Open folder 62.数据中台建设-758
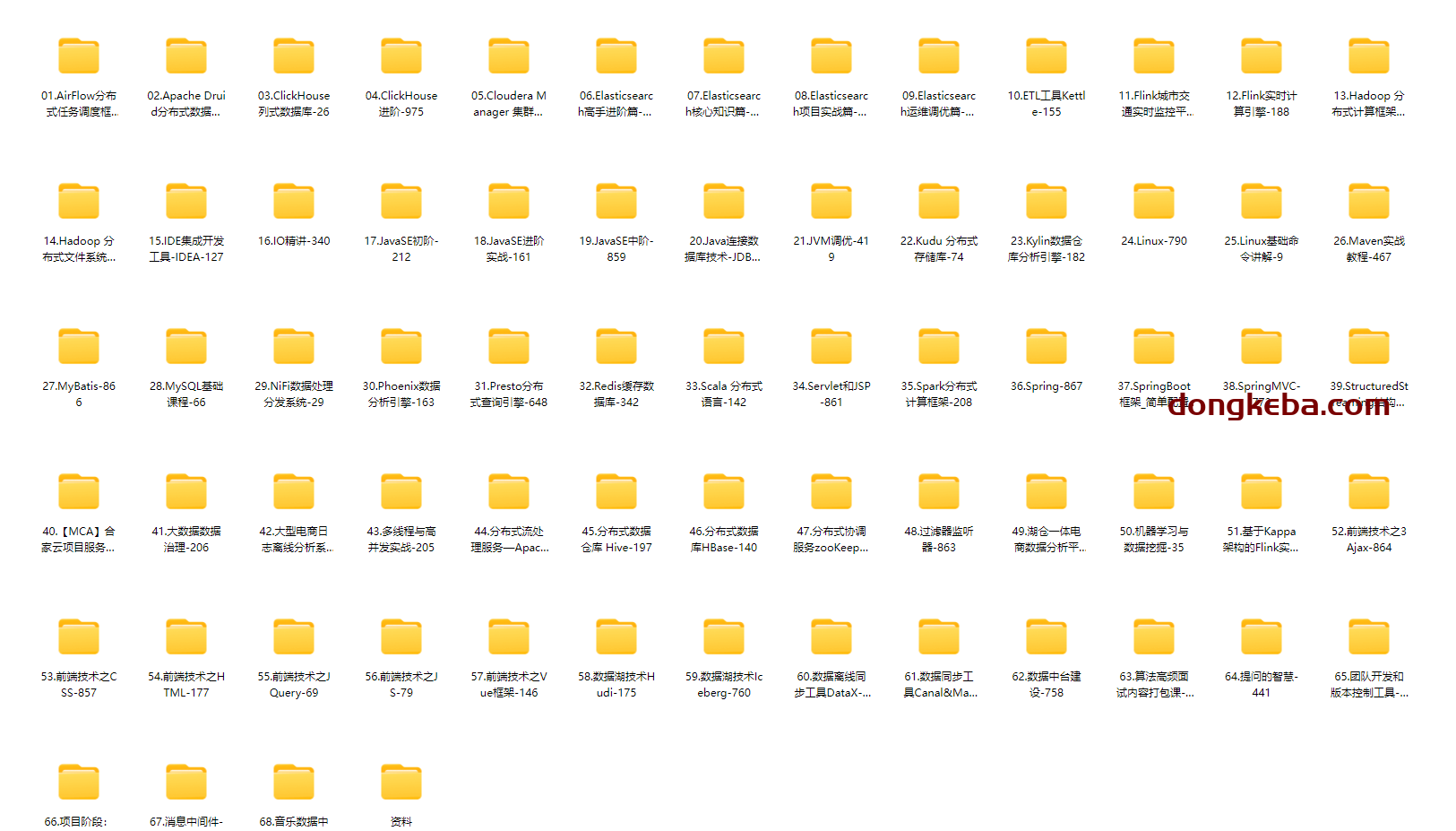Screen dimensions: 1456x831 click(1047, 636)
